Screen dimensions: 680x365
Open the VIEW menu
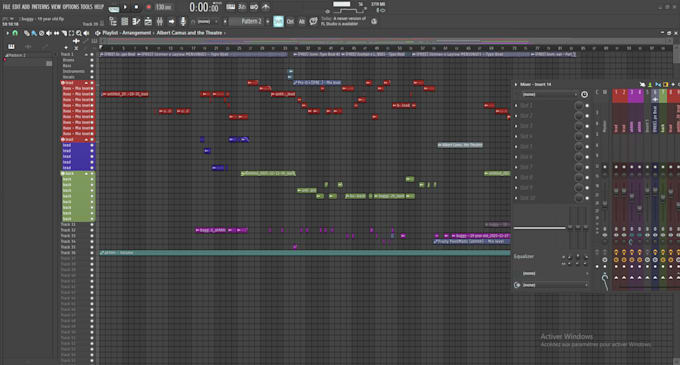coord(56,7)
